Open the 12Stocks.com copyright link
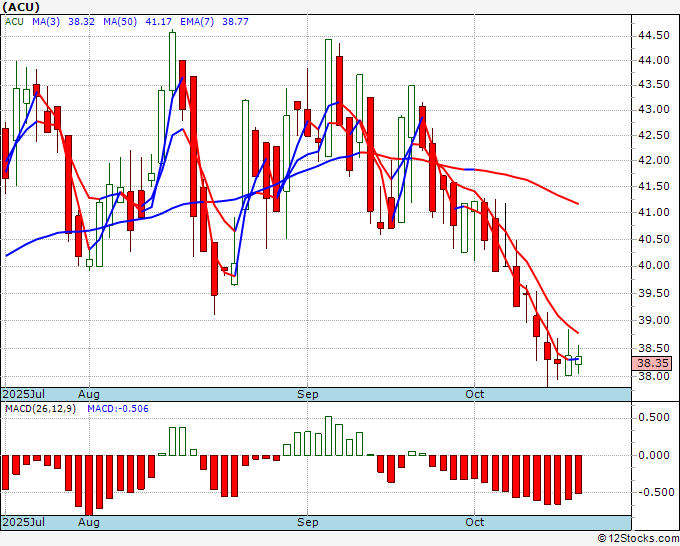Screen dimensions: 680x546 638,538
